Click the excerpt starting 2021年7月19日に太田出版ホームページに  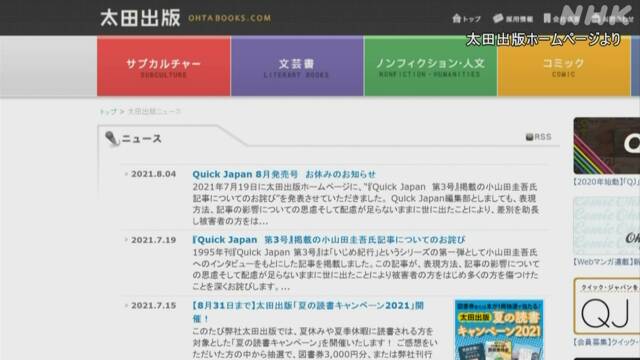click(366, 204)
